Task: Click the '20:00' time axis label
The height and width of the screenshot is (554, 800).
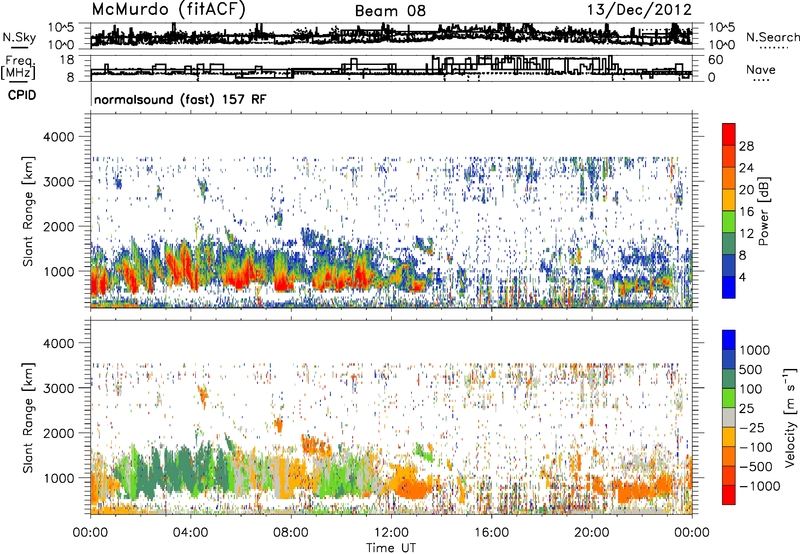Action: pos(592,533)
